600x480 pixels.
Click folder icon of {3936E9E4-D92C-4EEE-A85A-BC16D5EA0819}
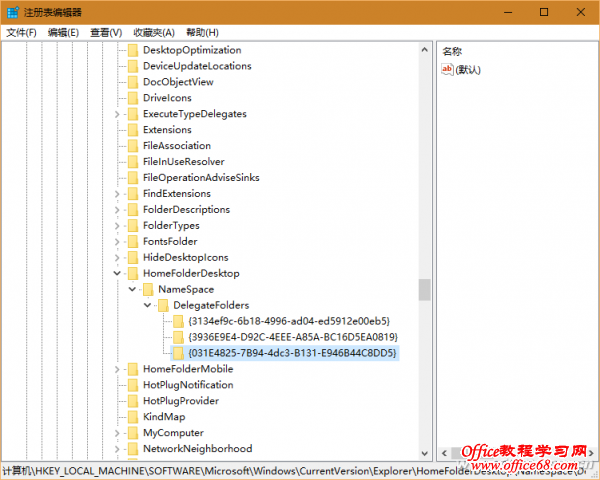point(178,337)
